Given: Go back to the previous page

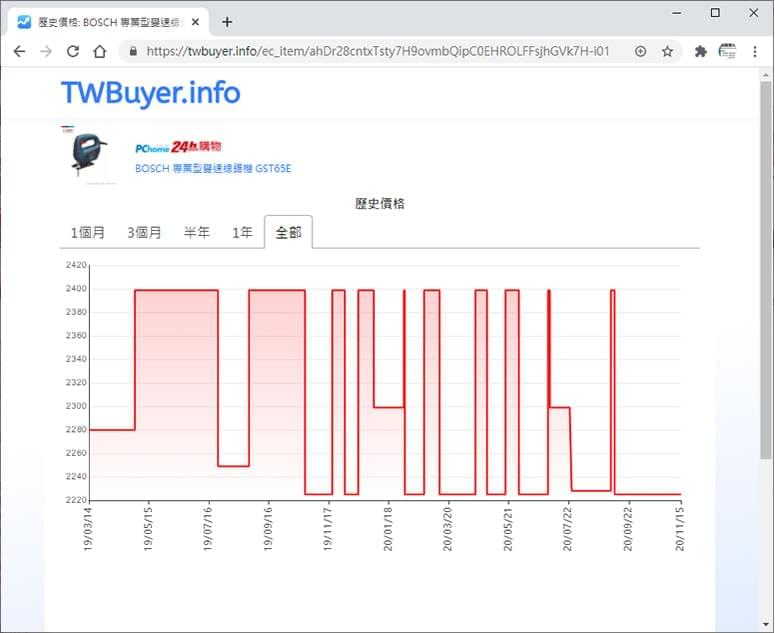Looking at the screenshot, I should pyautogui.click(x=19, y=51).
